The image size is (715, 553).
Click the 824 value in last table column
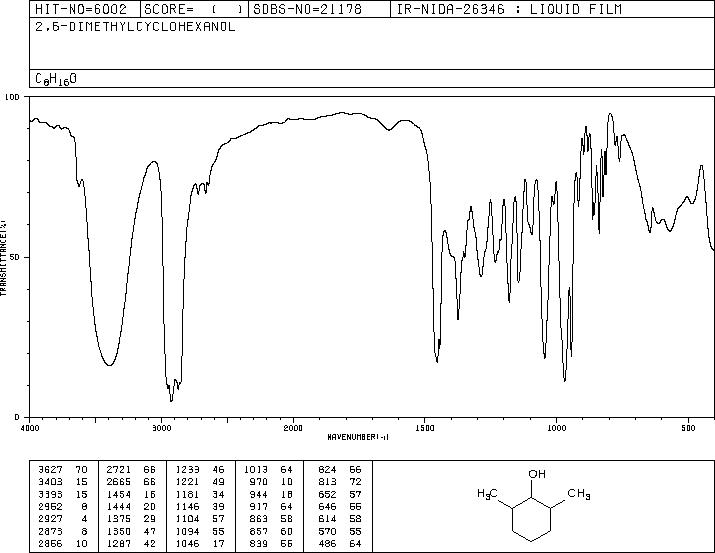click(328, 469)
